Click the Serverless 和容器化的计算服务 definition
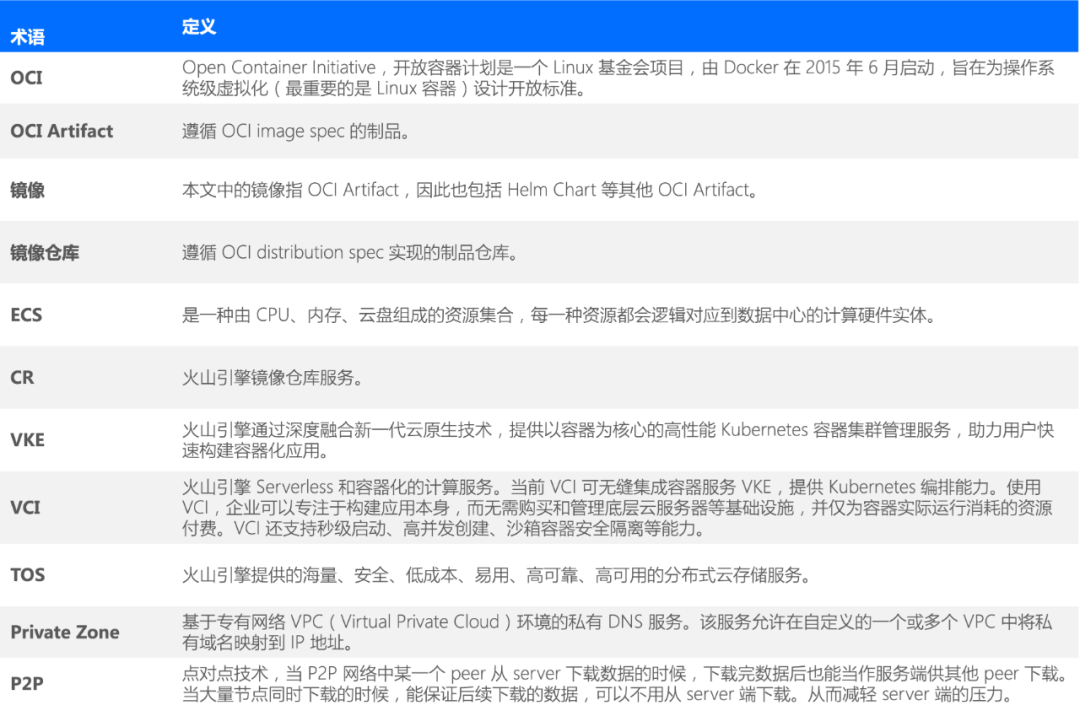Screen dimensions: 1080x716 coord(617,507)
